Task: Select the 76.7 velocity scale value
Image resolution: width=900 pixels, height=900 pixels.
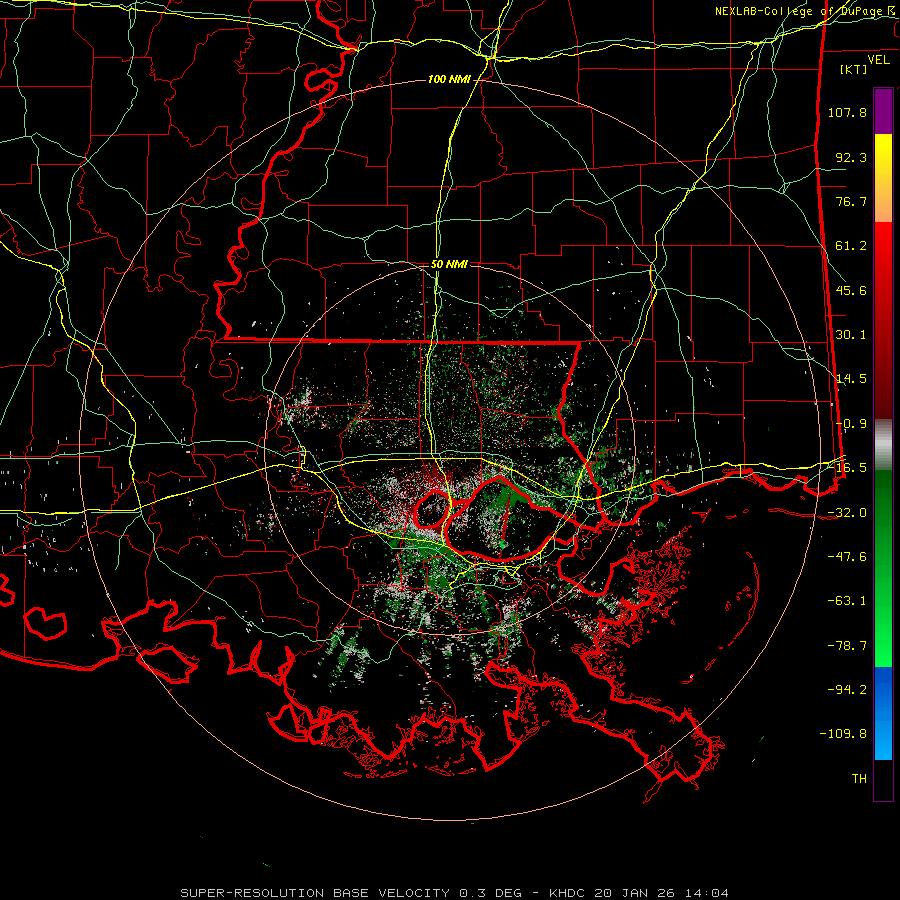Action: pos(851,201)
